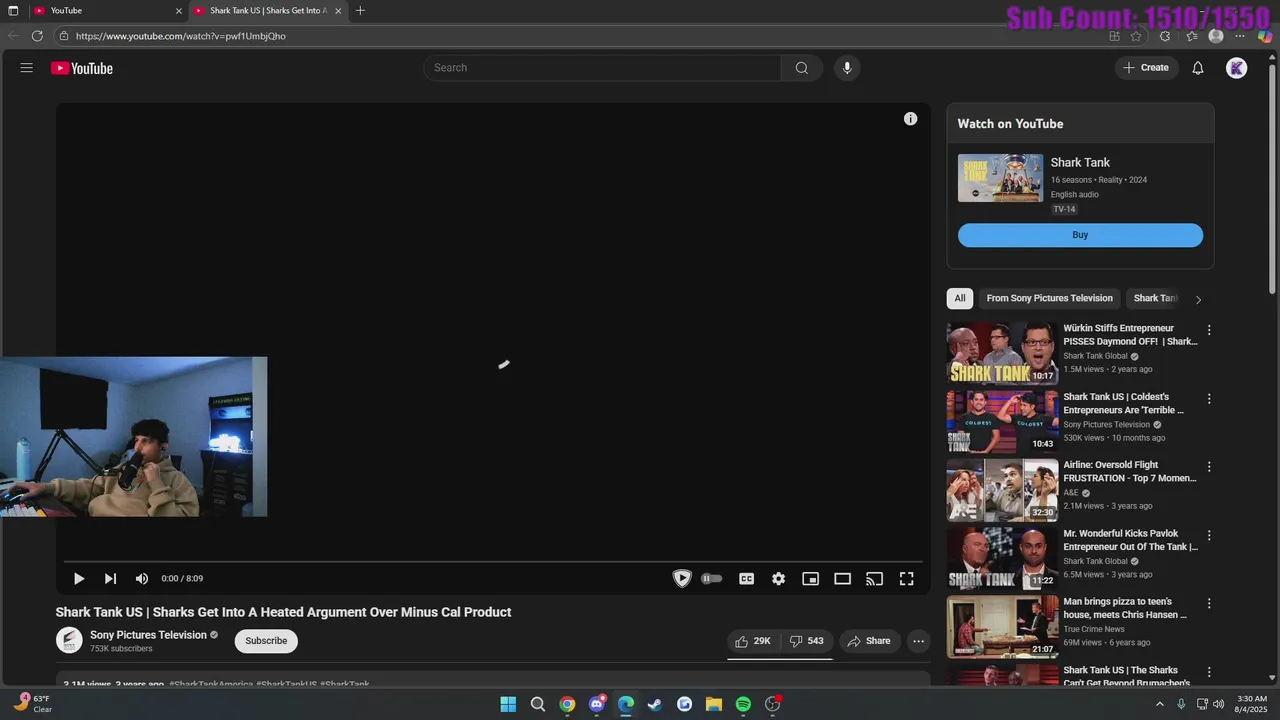Click the YouTube search input field

(602, 68)
